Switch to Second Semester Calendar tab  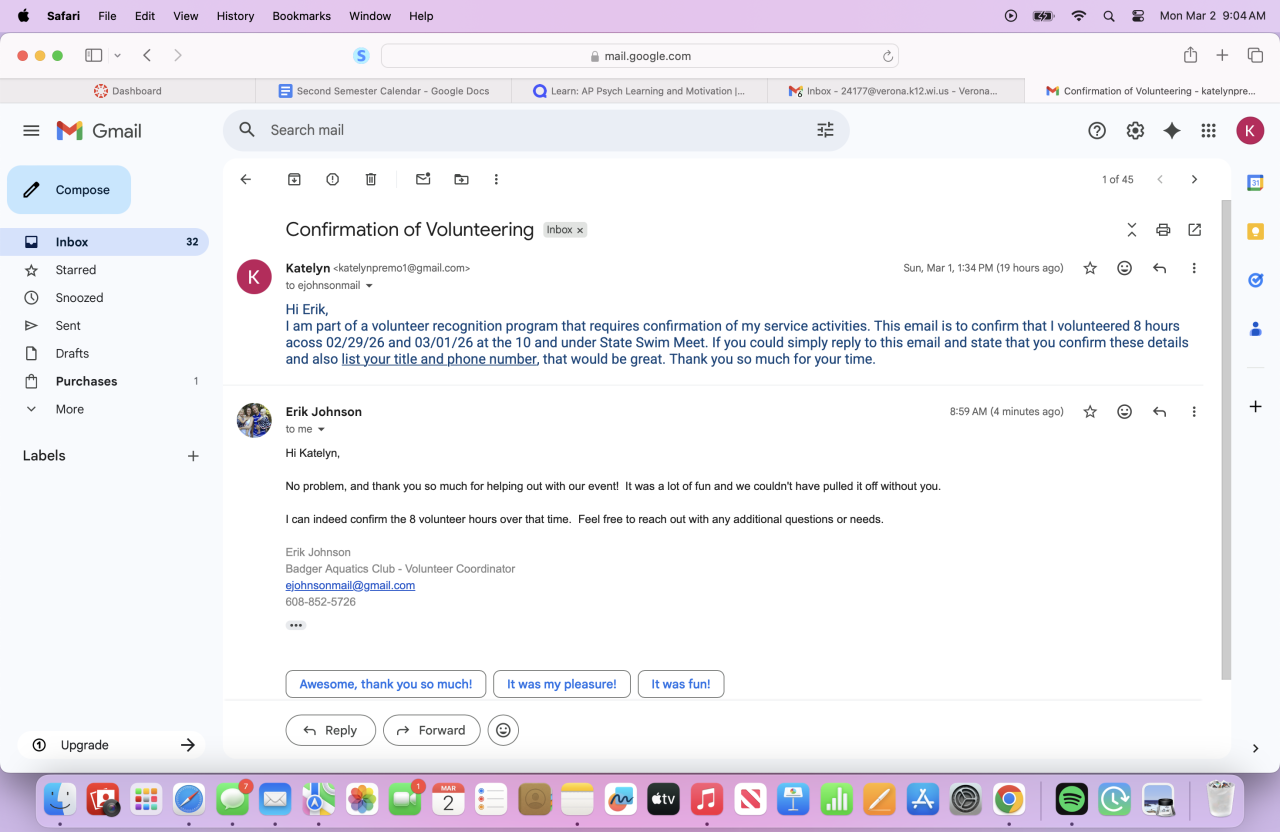point(384,91)
